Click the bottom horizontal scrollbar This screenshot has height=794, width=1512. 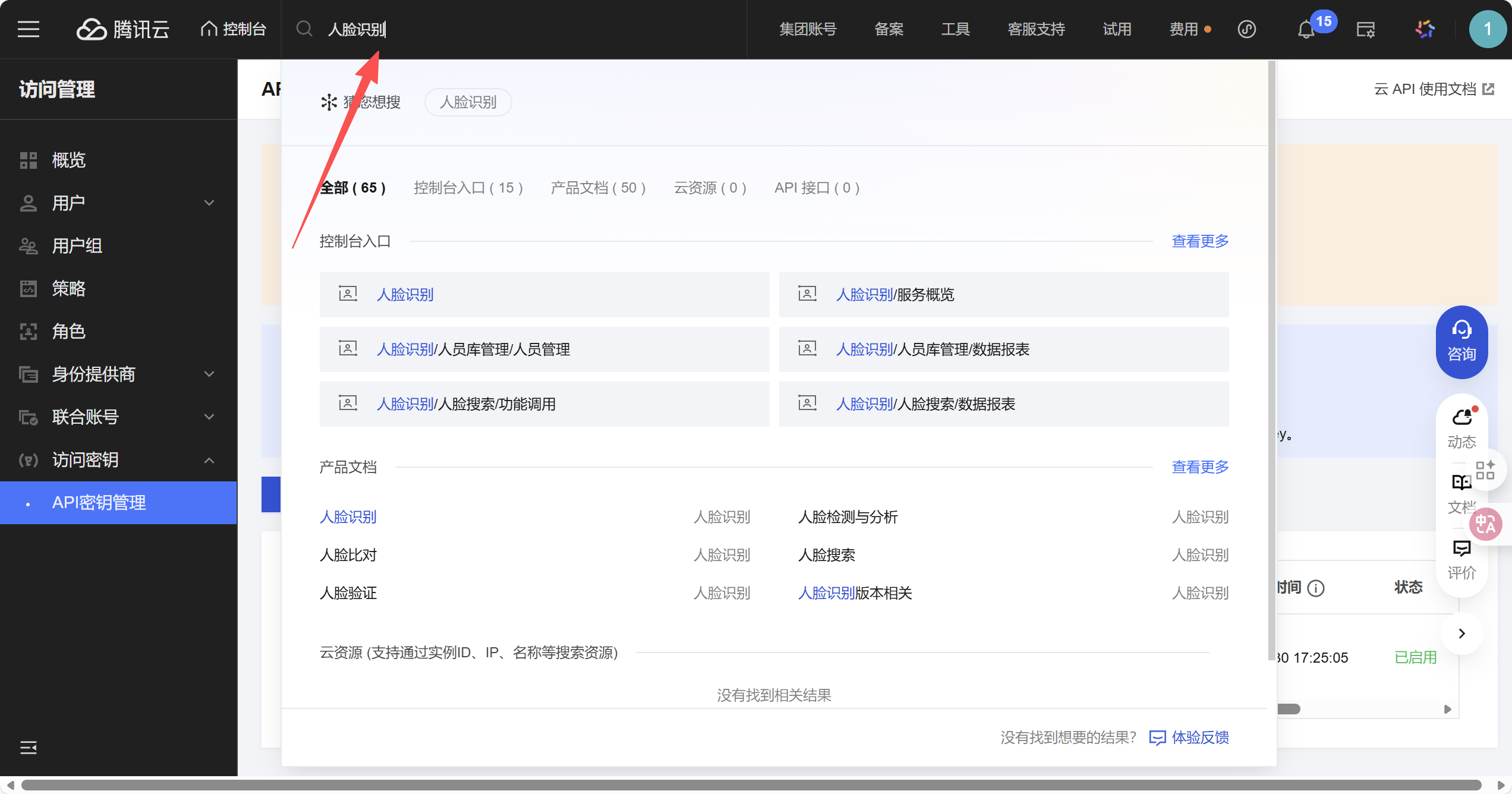tap(749, 785)
